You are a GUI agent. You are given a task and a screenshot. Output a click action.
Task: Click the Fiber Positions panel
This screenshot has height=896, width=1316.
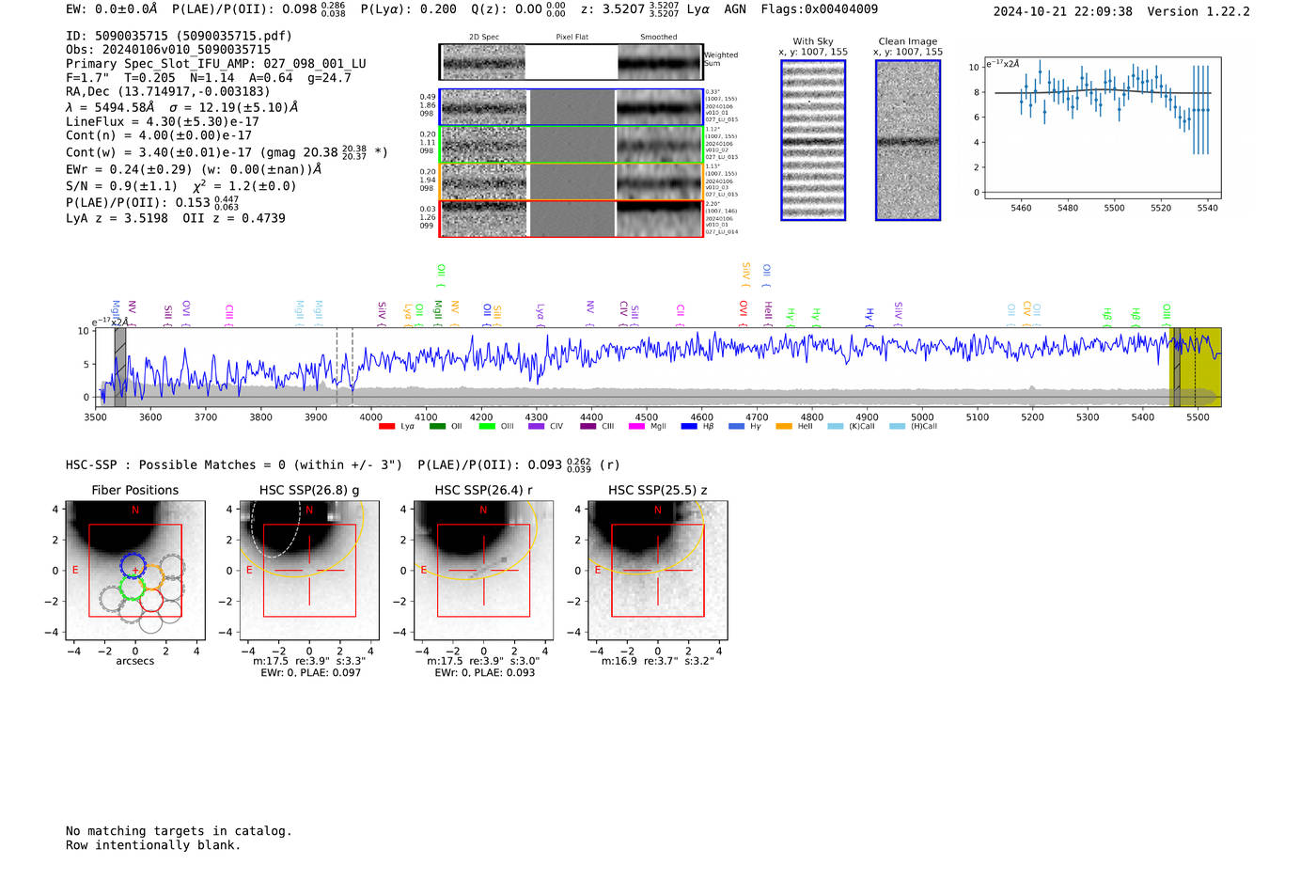135,571
